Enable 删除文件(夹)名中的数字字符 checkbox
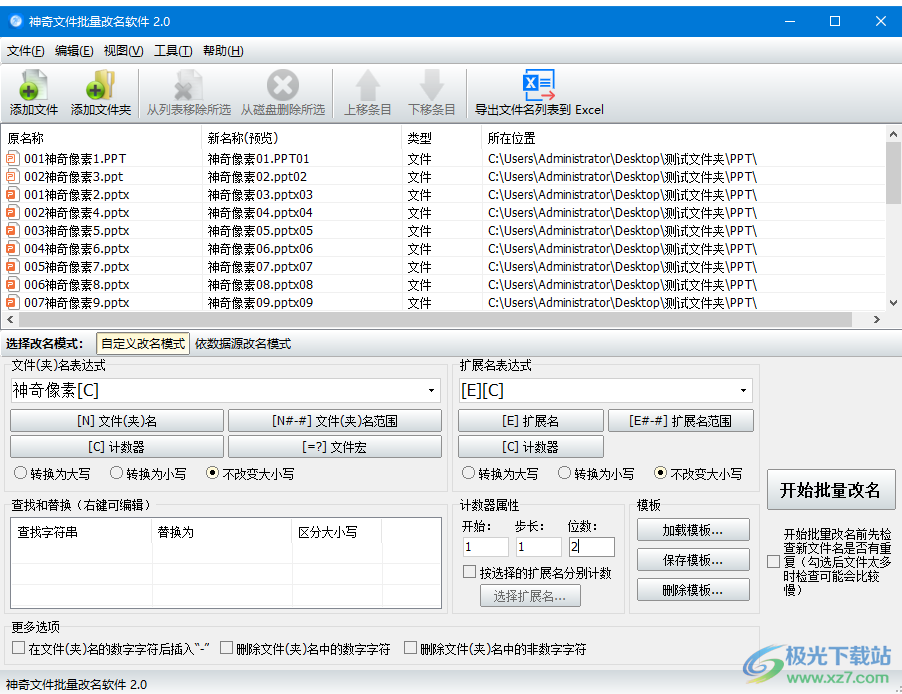 pyautogui.click(x=226, y=648)
